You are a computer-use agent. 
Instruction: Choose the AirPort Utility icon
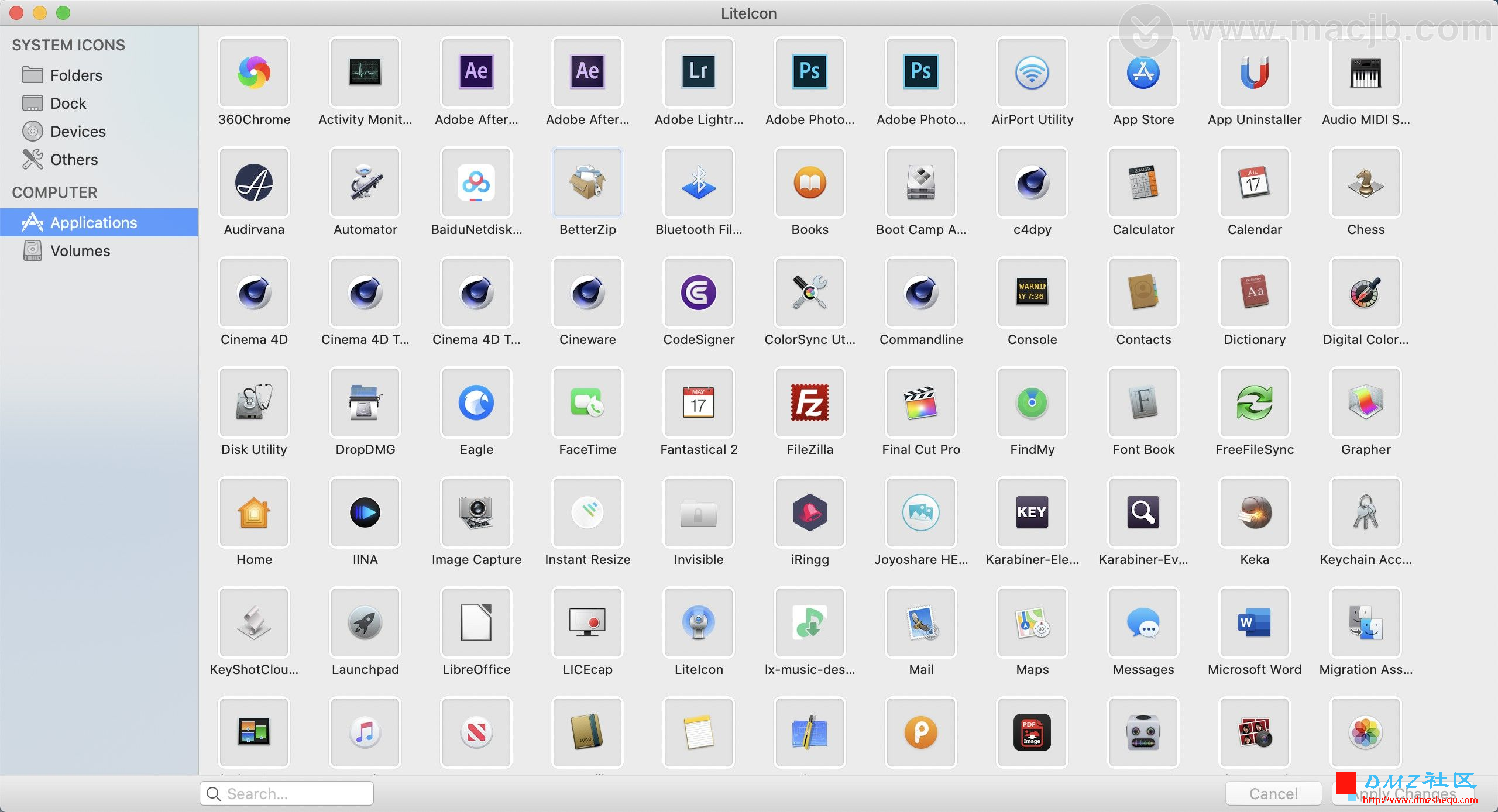pos(1032,73)
